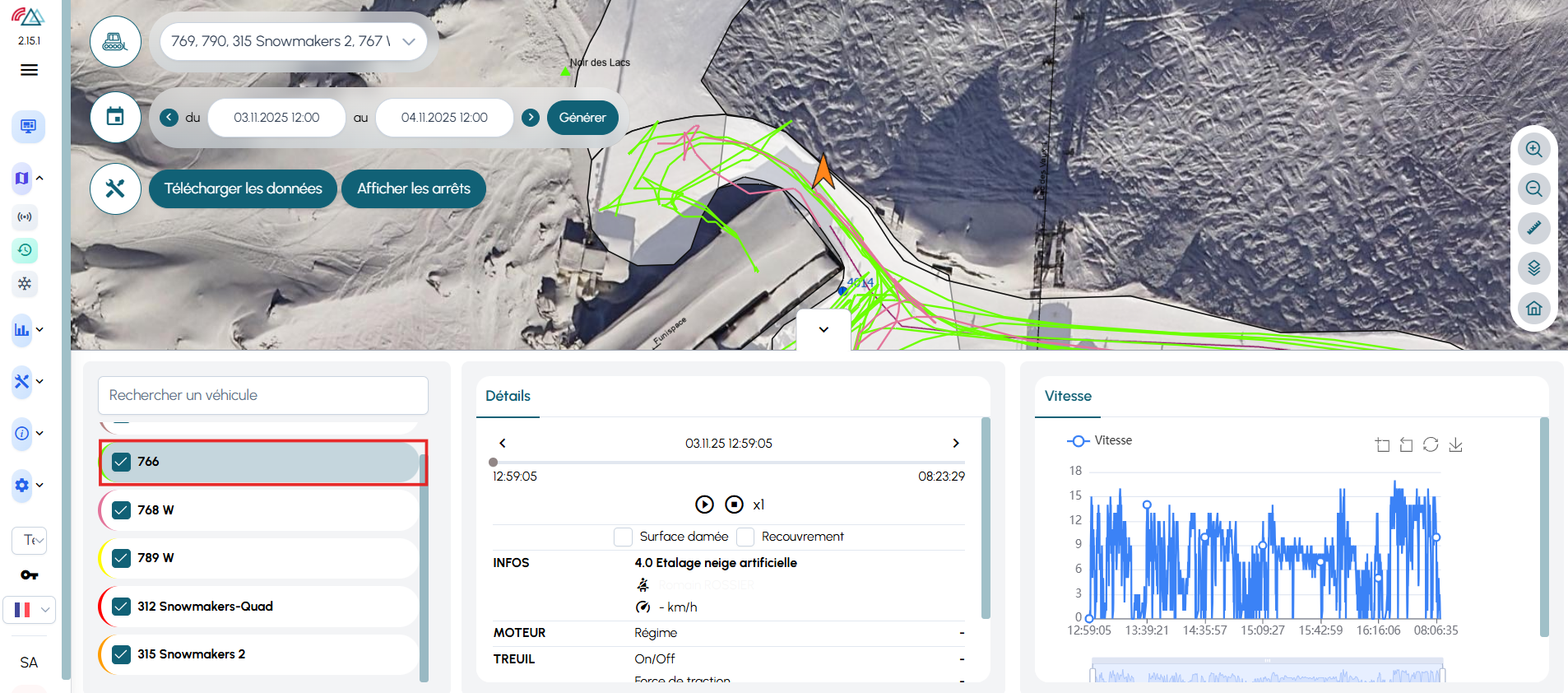
Task: Click the download icon in Vitesse chart
Action: click(x=1455, y=445)
